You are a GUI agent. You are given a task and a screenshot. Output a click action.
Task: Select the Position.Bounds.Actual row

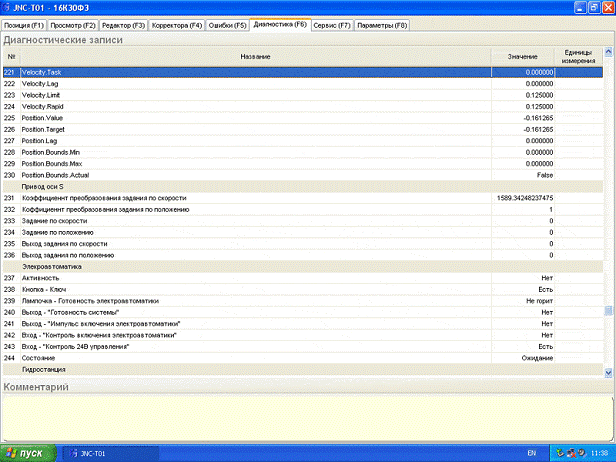(x=255, y=175)
